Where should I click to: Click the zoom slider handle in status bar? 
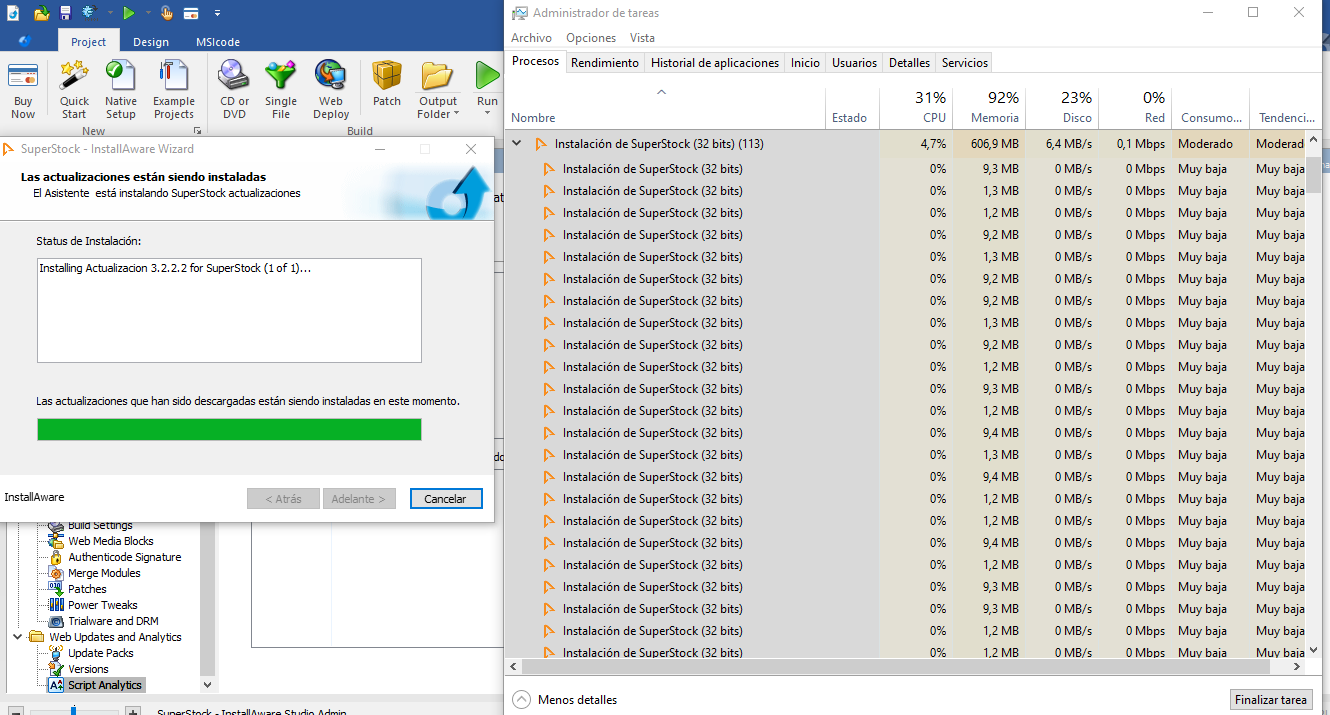tap(73, 711)
